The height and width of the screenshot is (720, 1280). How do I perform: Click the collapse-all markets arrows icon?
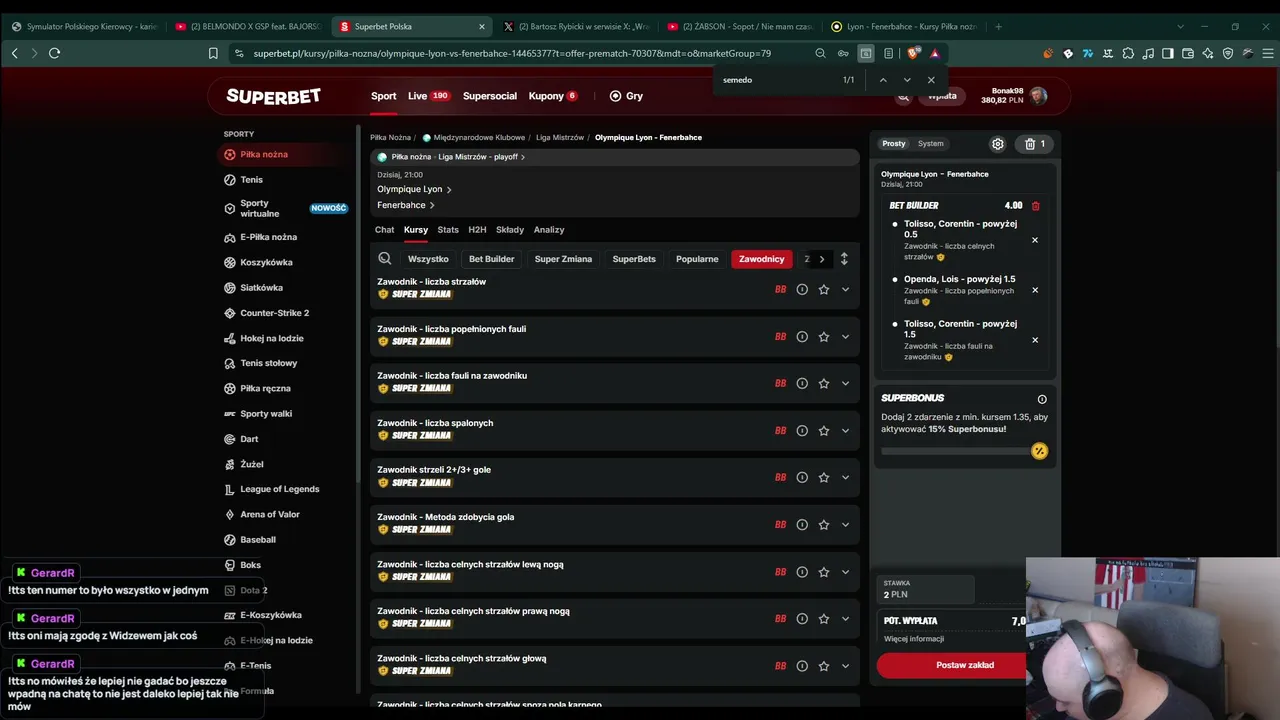tap(844, 259)
